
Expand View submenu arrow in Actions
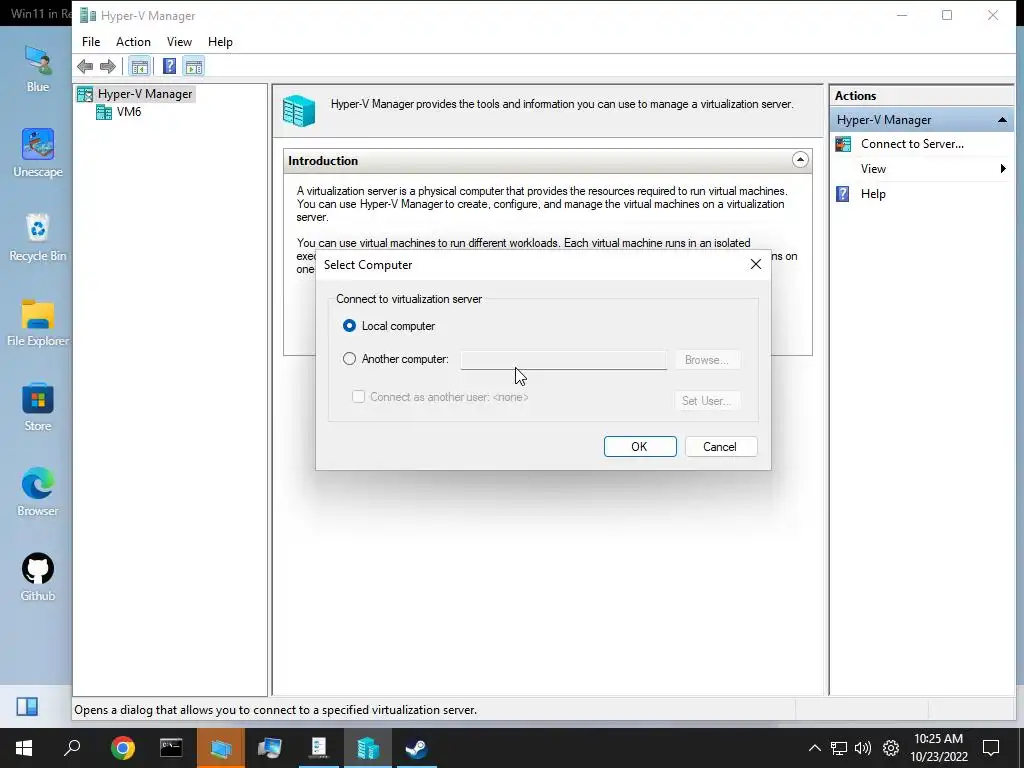(x=1002, y=169)
